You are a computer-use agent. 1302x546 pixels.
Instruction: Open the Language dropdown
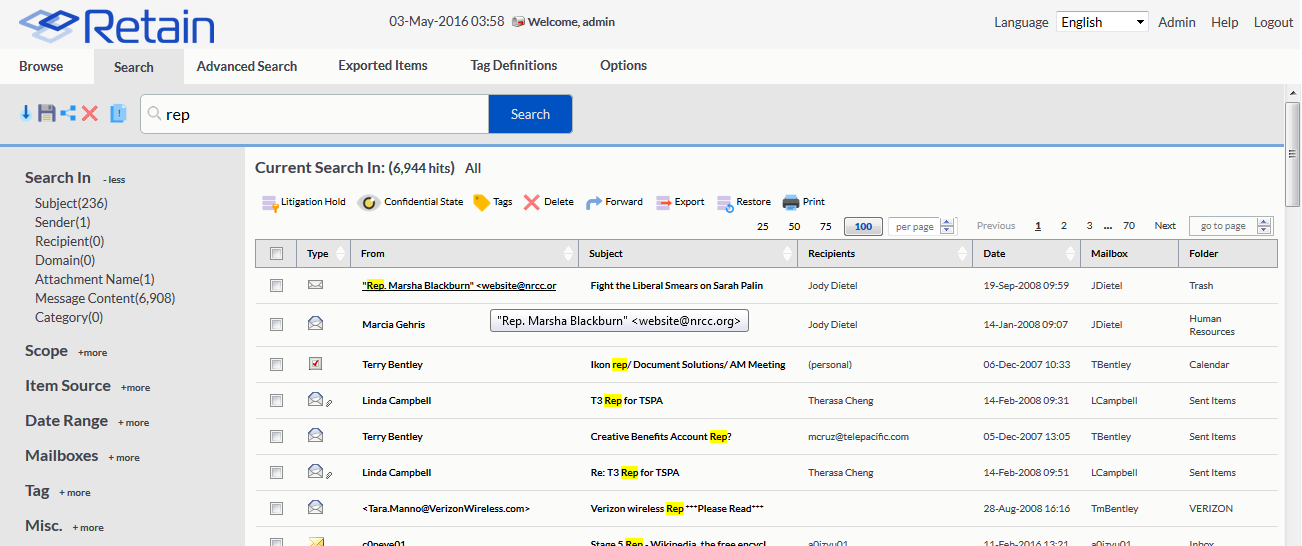point(1102,22)
